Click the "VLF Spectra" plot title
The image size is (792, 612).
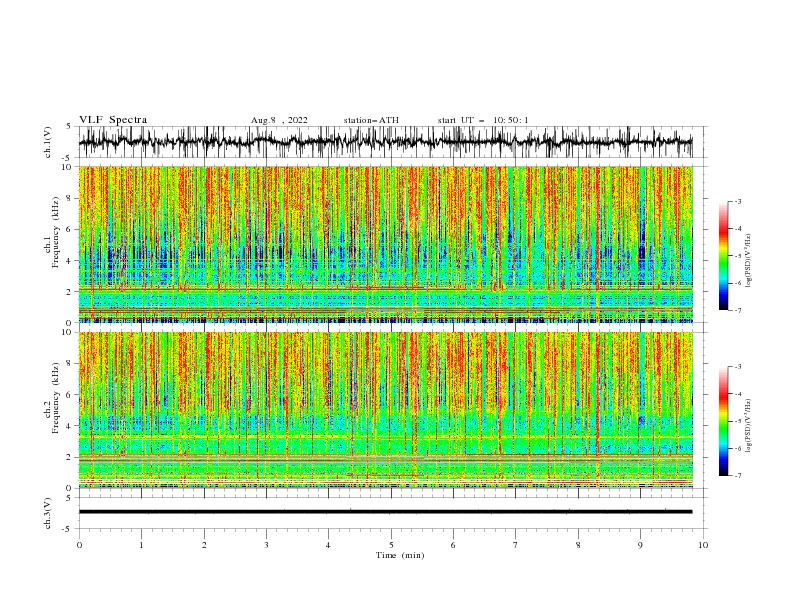pos(113,120)
